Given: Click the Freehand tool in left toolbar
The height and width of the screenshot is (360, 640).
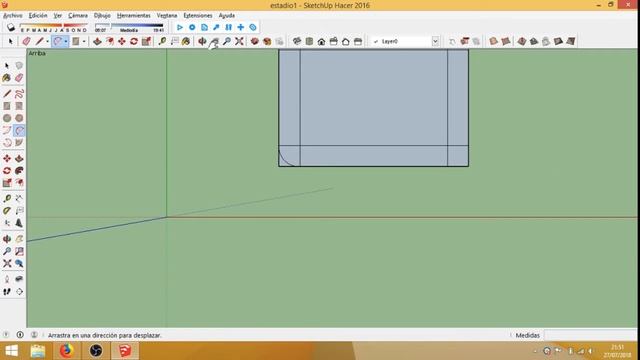Looking at the screenshot, I should pos(19,94).
